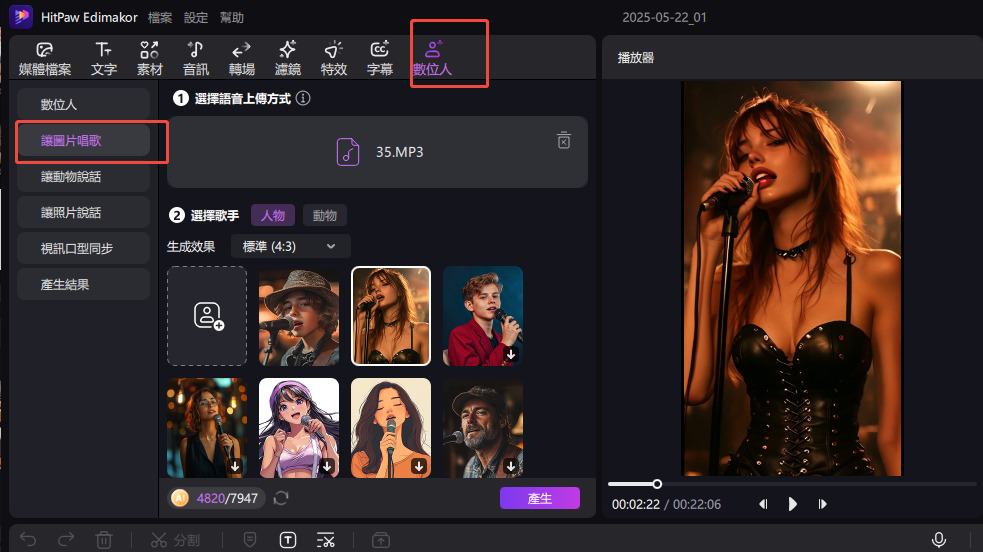983x552 pixels.
Task: Select the 文字 text tool
Action: (x=103, y=58)
